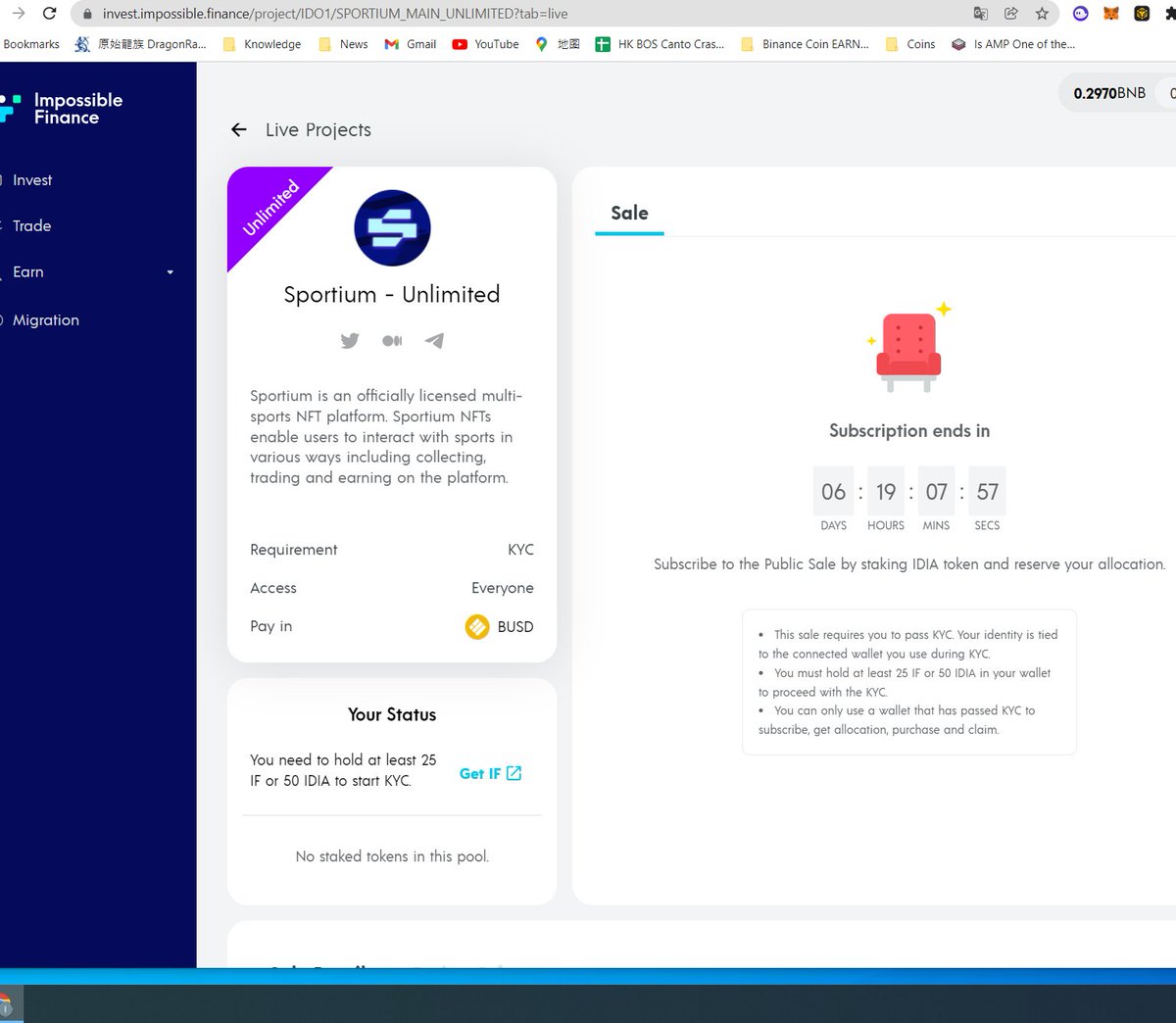1176x1023 pixels.
Task: Open Migration in the sidebar
Action: point(45,320)
